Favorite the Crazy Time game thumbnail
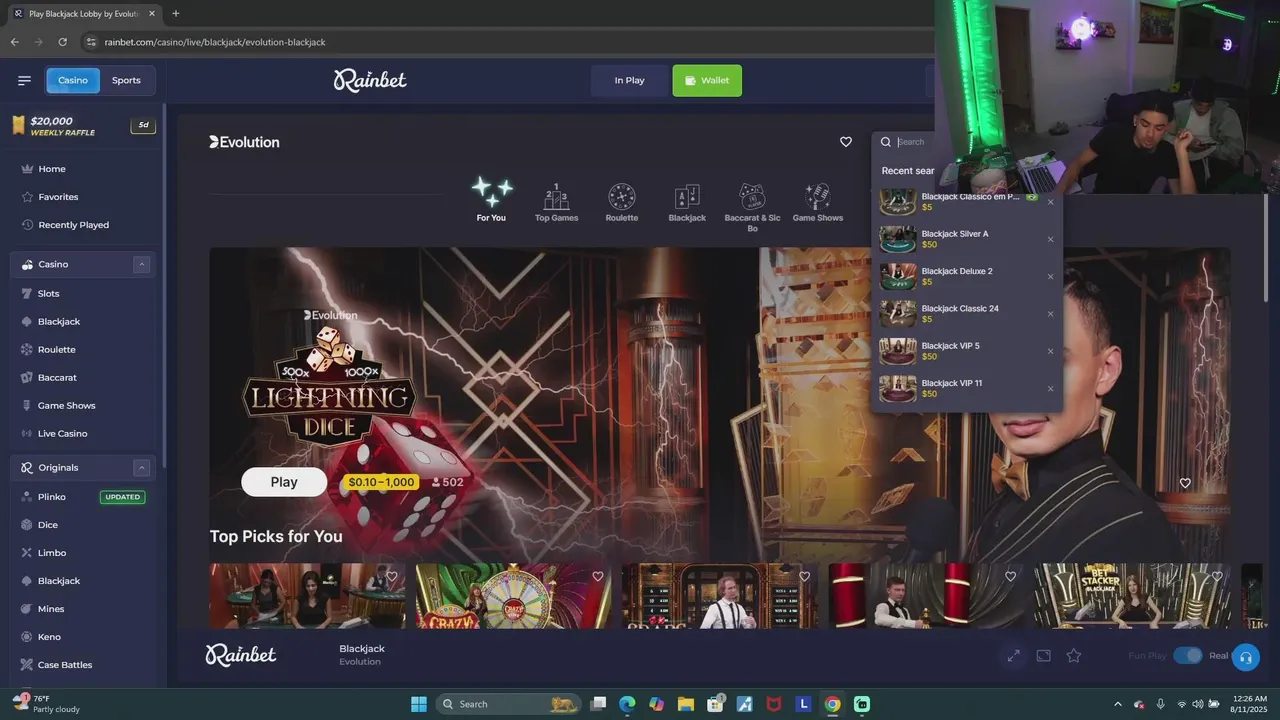The height and width of the screenshot is (720, 1280). [x=598, y=577]
